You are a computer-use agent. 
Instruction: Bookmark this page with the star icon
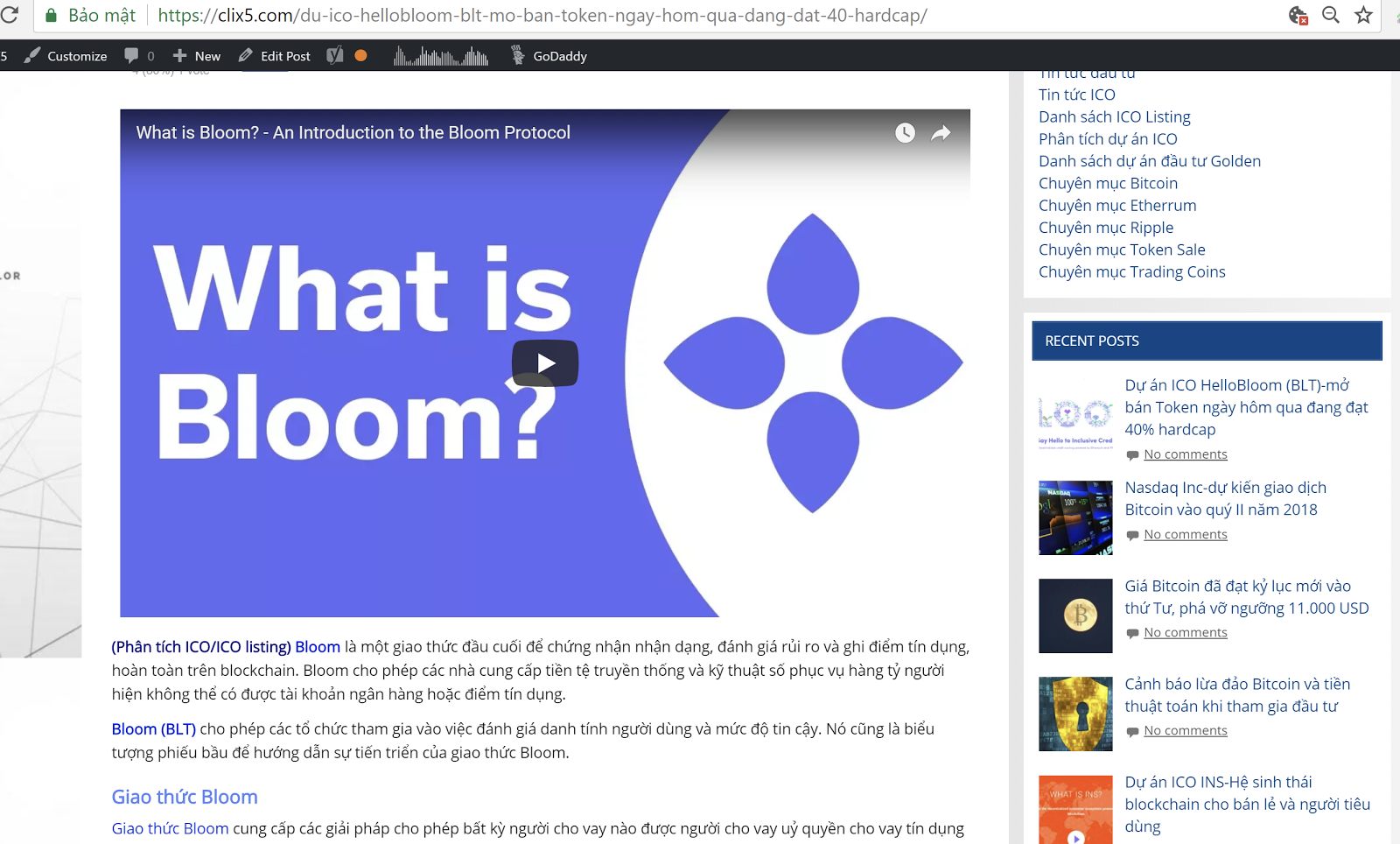(1363, 15)
